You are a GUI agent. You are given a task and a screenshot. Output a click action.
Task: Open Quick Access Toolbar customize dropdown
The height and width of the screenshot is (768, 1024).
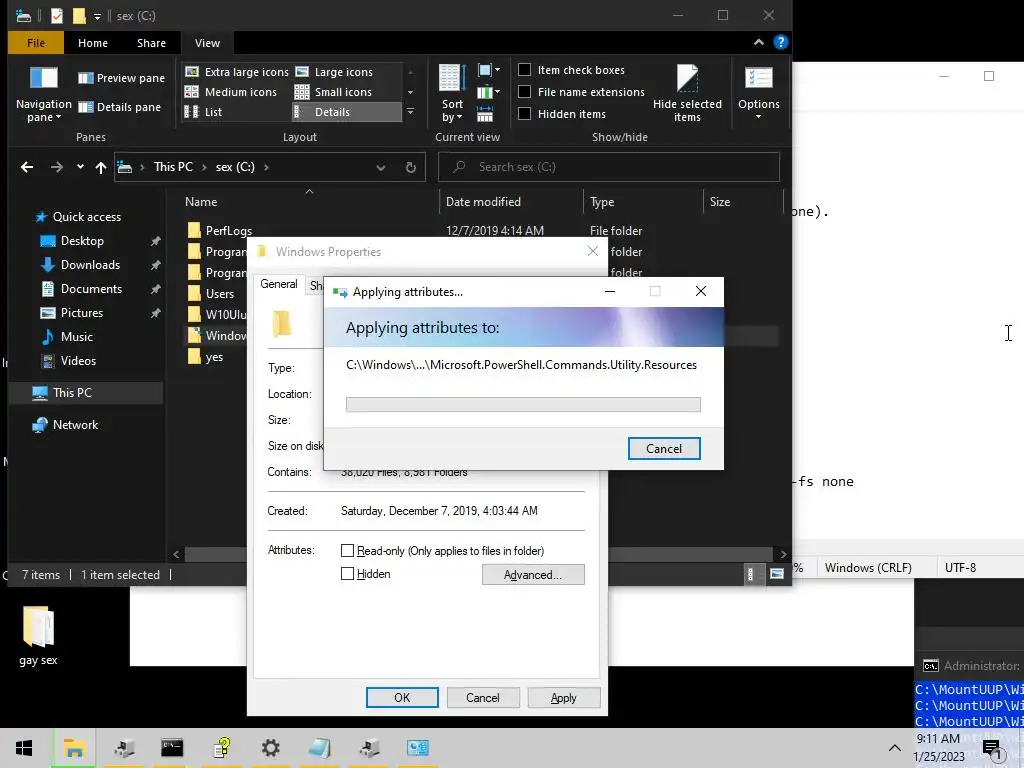click(x=97, y=16)
